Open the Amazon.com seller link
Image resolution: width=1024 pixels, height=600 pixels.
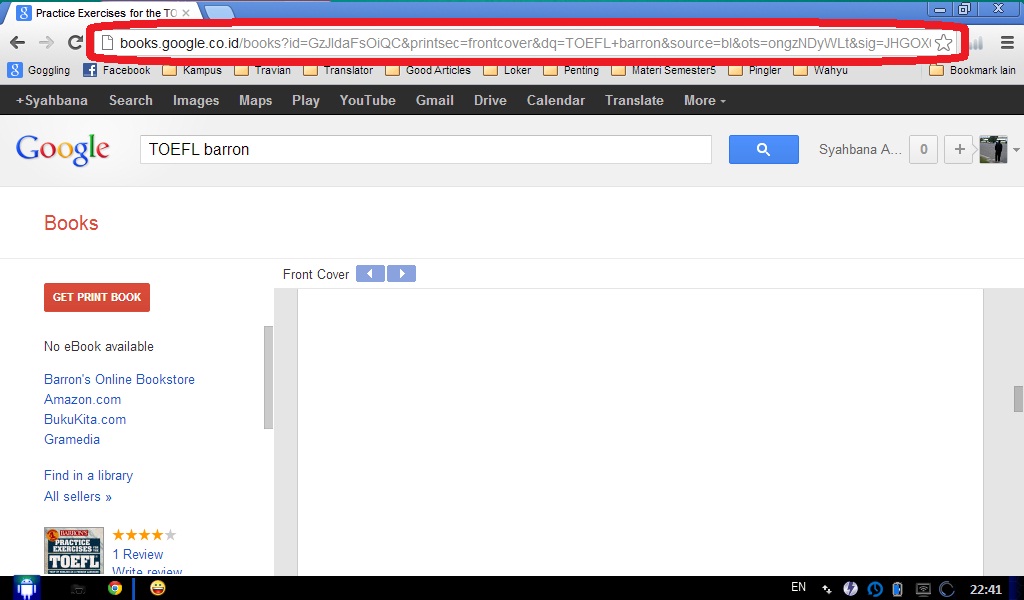click(x=82, y=400)
